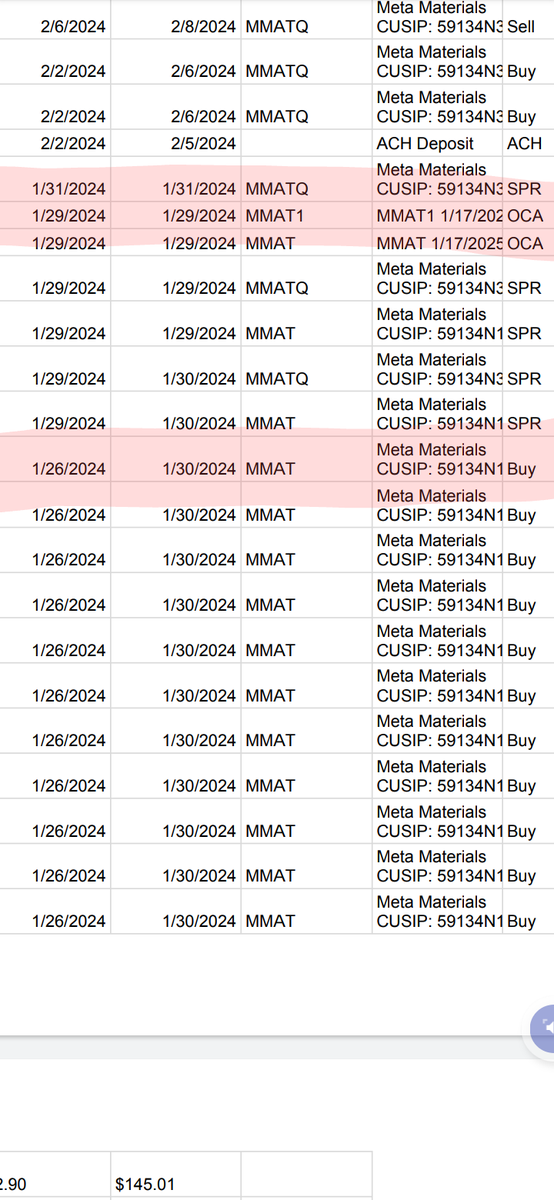This screenshot has height=1200, width=554.
Task: Select the cell containing $145.01
Action: tap(176, 1185)
